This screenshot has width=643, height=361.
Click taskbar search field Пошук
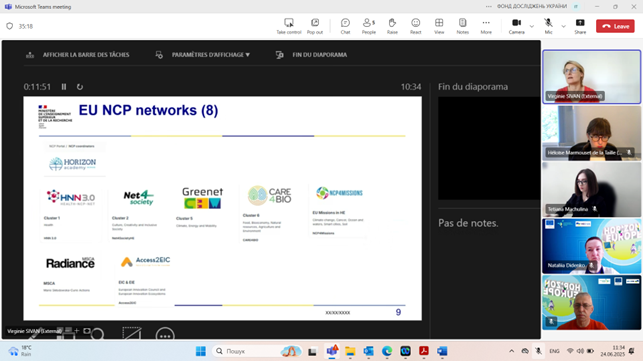[258, 351]
